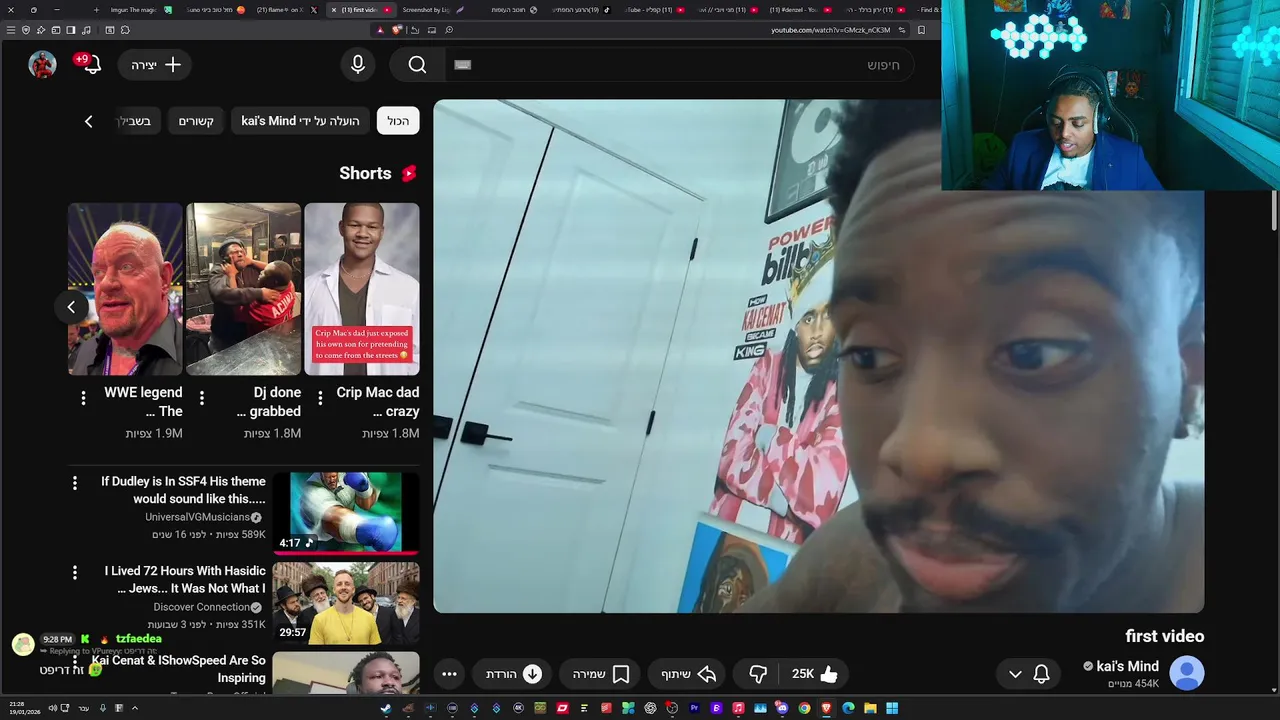Open the taskbar volume icon
The height and width of the screenshot is (720, 1280).
pyautogui.click(x=52, y=708)
